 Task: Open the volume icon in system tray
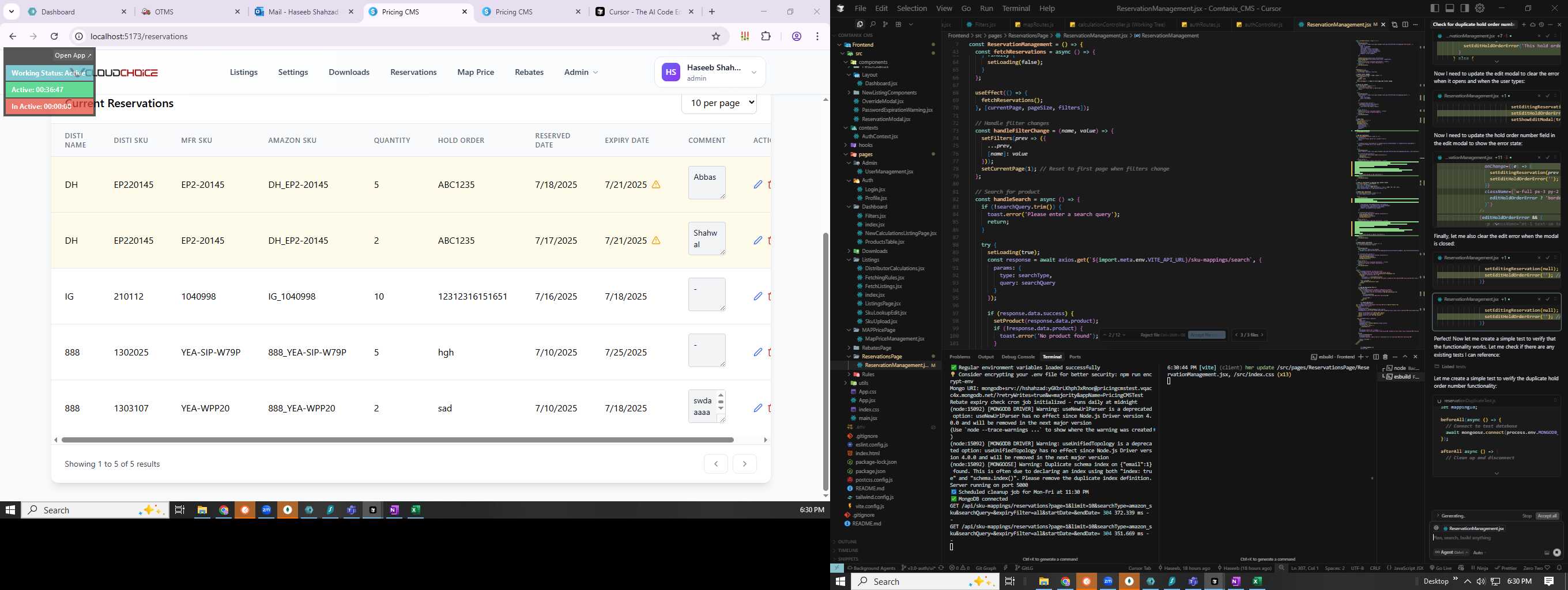click(x=1480, y=581)
